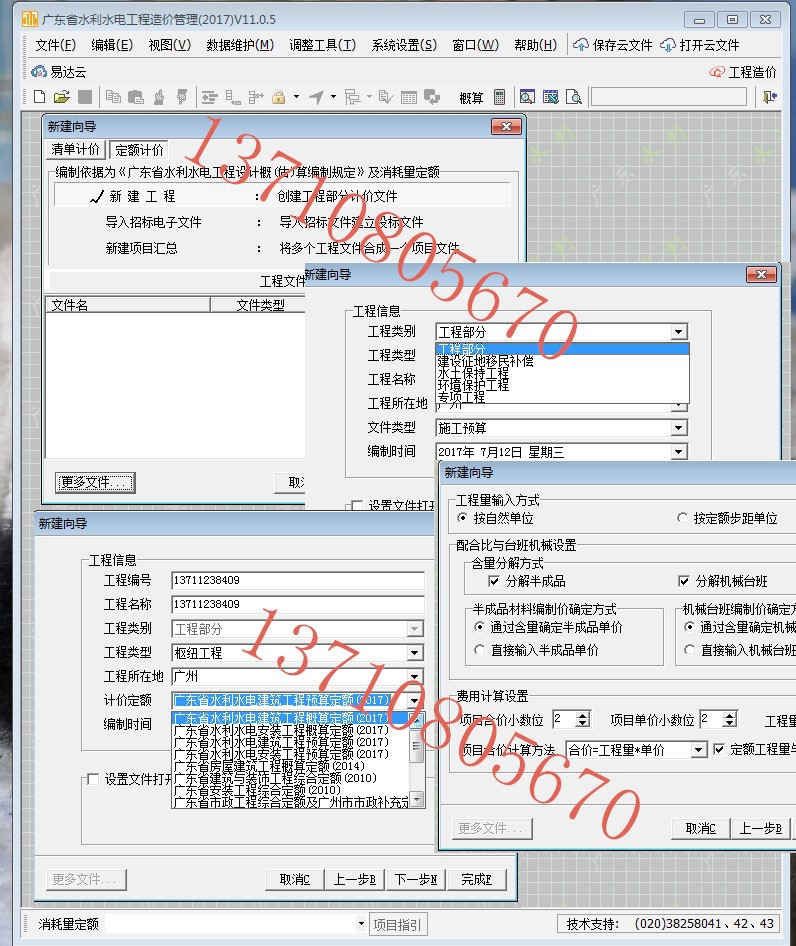Click the 工程造价 red cloud icon

tap(717, 72)
